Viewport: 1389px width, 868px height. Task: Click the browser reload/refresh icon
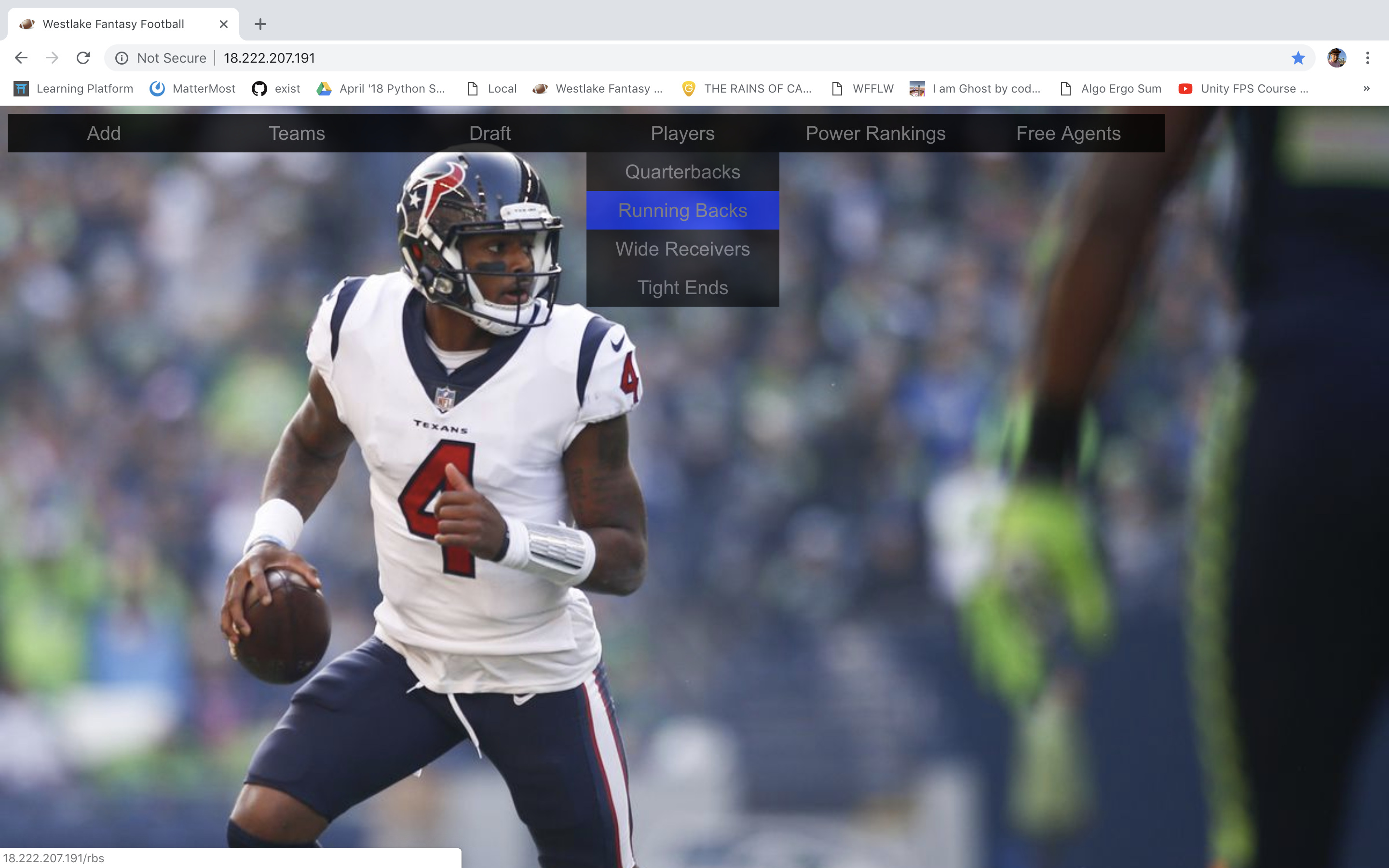pos(85,57)
